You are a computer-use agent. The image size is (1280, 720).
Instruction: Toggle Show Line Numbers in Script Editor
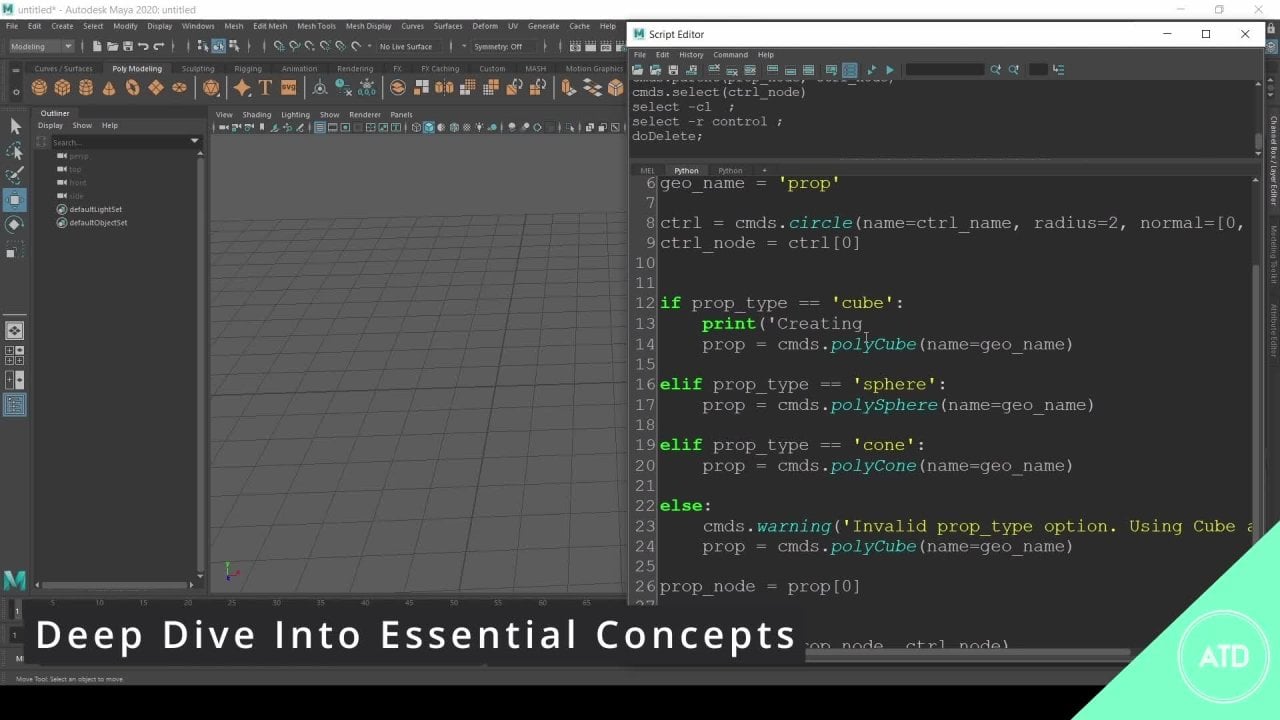click(x=849, y=70)
